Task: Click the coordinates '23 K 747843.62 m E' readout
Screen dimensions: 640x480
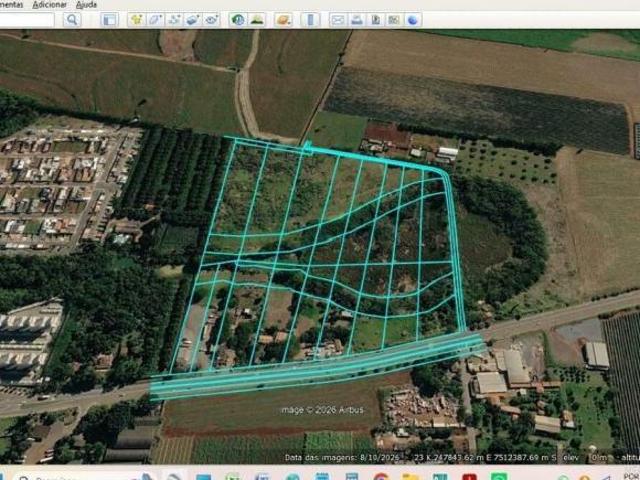Action: tap(455, 458)
